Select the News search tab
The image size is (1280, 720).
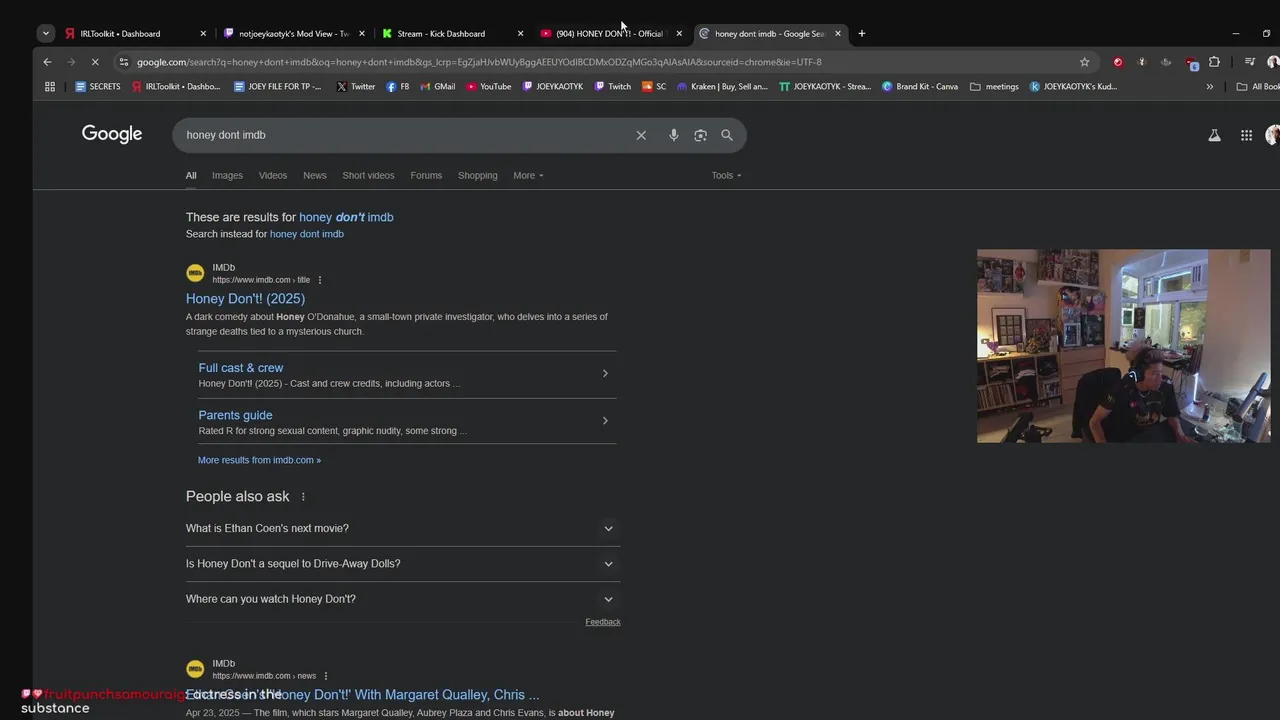315,175
